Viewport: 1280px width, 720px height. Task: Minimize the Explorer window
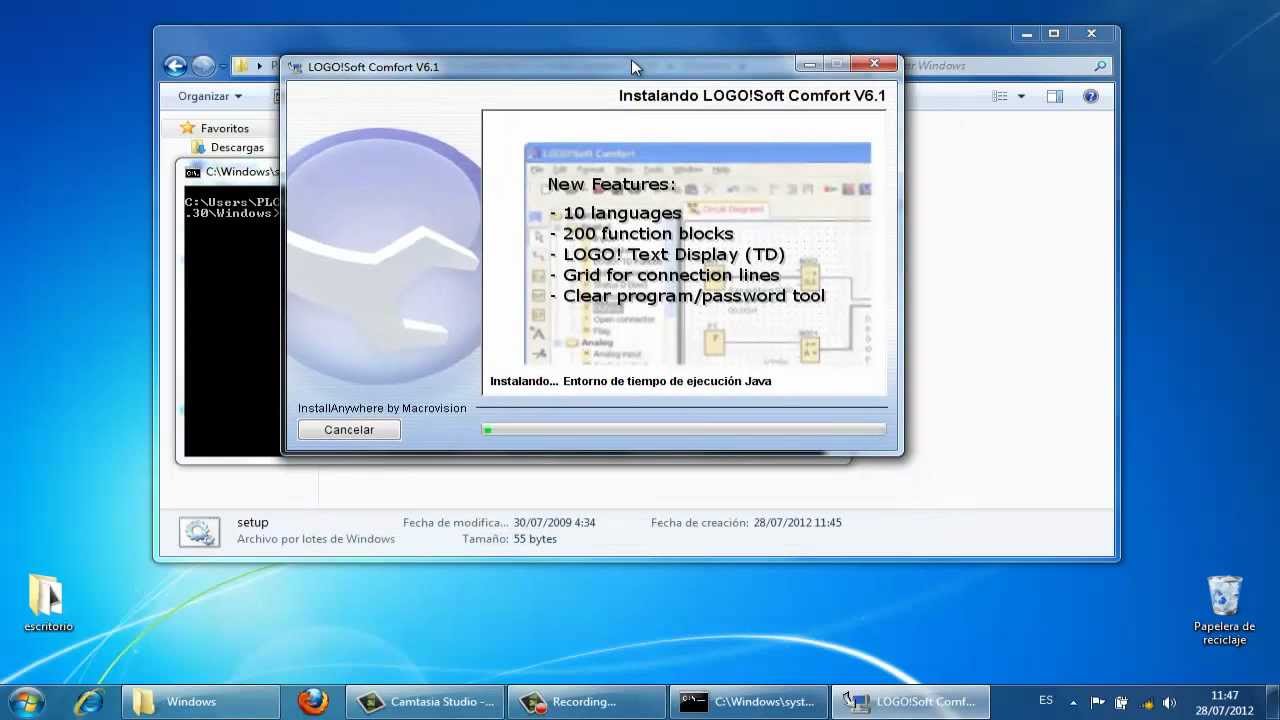point(1027,34)
